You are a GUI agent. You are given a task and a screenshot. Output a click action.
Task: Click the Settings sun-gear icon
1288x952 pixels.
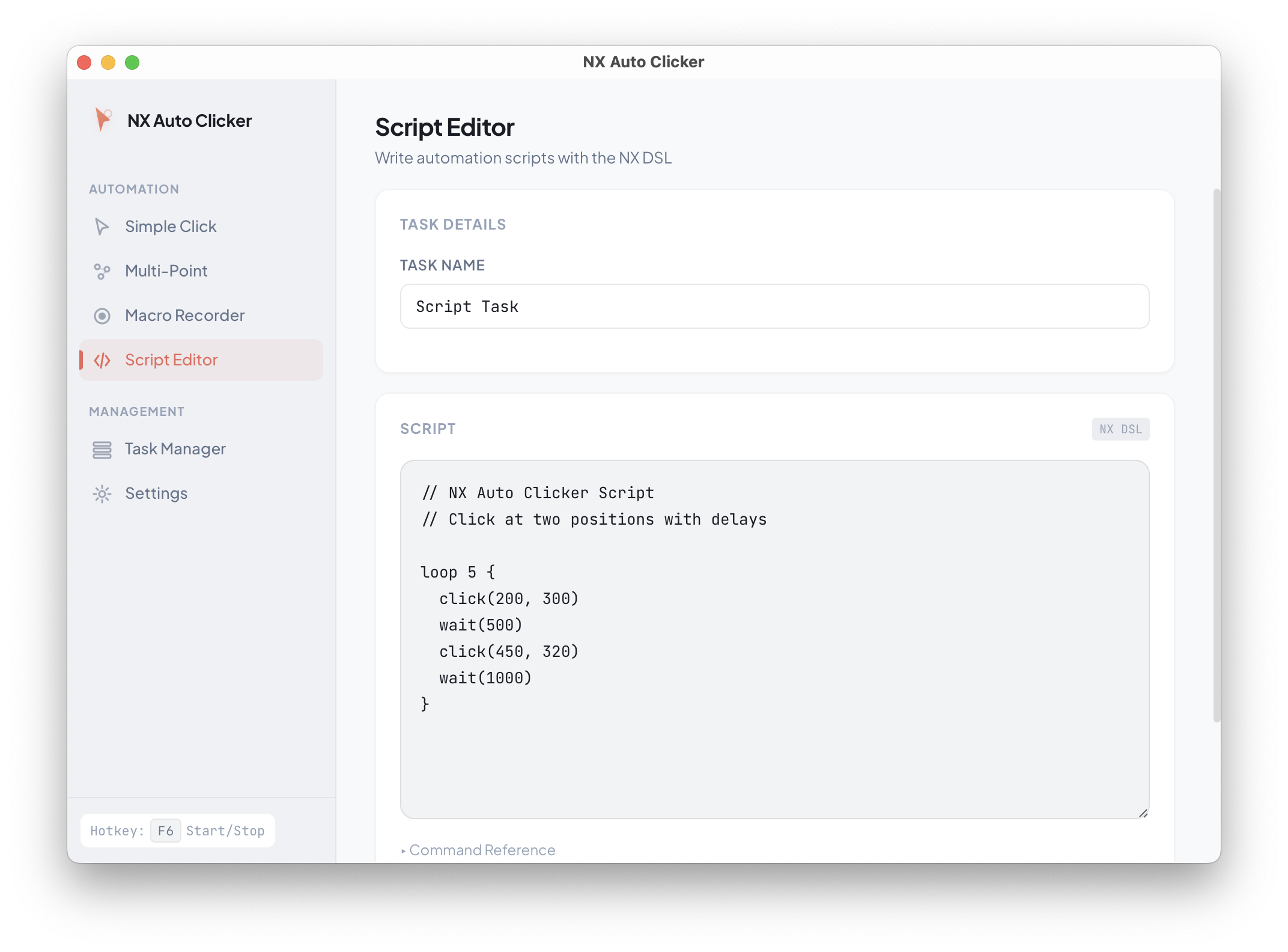[102, 494]
